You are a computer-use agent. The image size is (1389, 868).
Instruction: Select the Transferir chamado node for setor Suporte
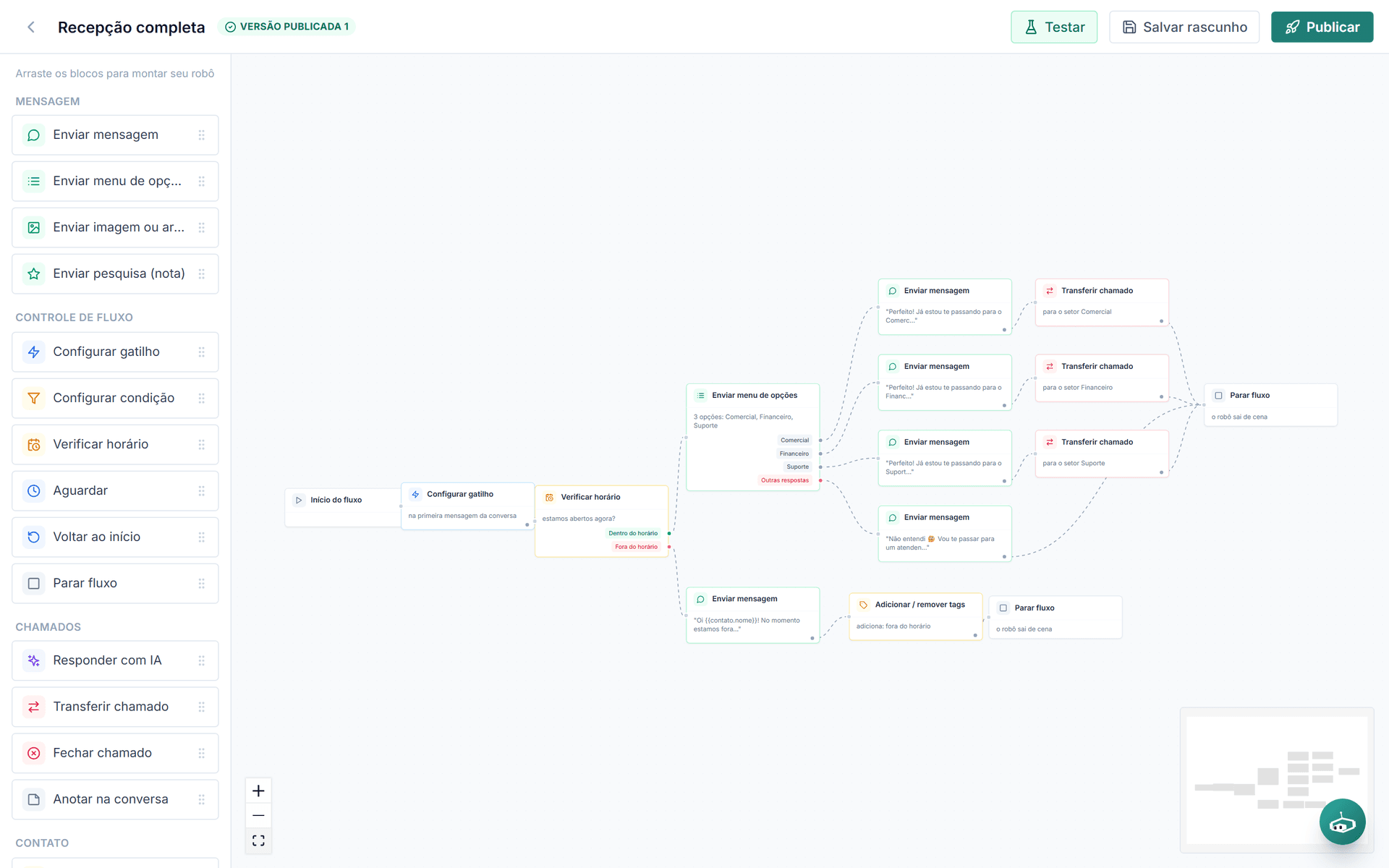(1102, 454)
